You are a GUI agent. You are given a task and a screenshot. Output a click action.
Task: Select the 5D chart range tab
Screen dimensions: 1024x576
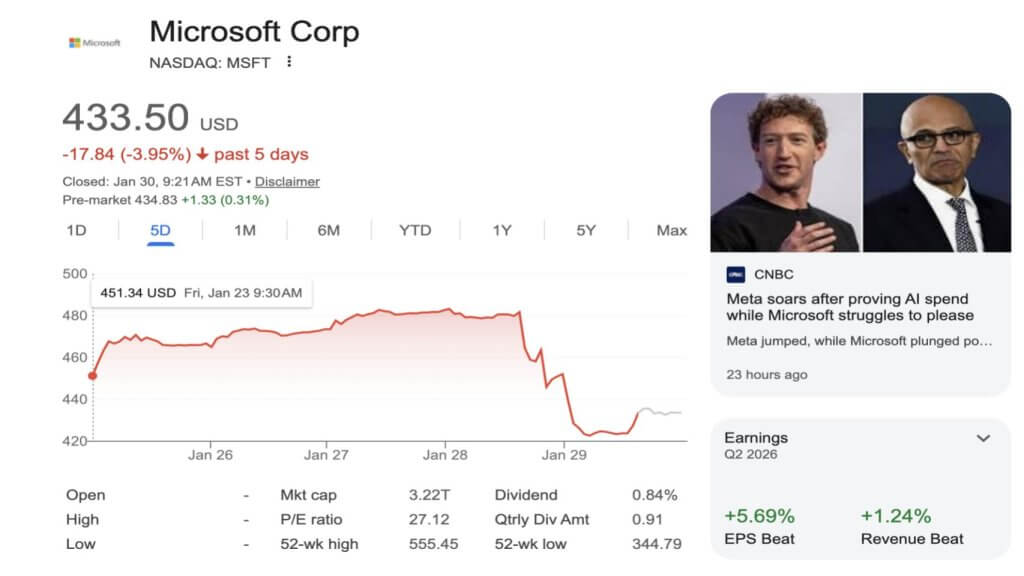[x=160, y=230]
